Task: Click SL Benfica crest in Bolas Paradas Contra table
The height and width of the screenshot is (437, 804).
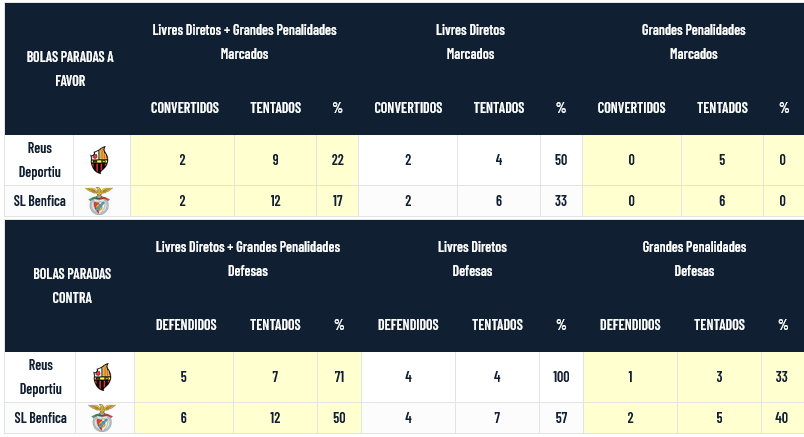Action: coord(102,418)
